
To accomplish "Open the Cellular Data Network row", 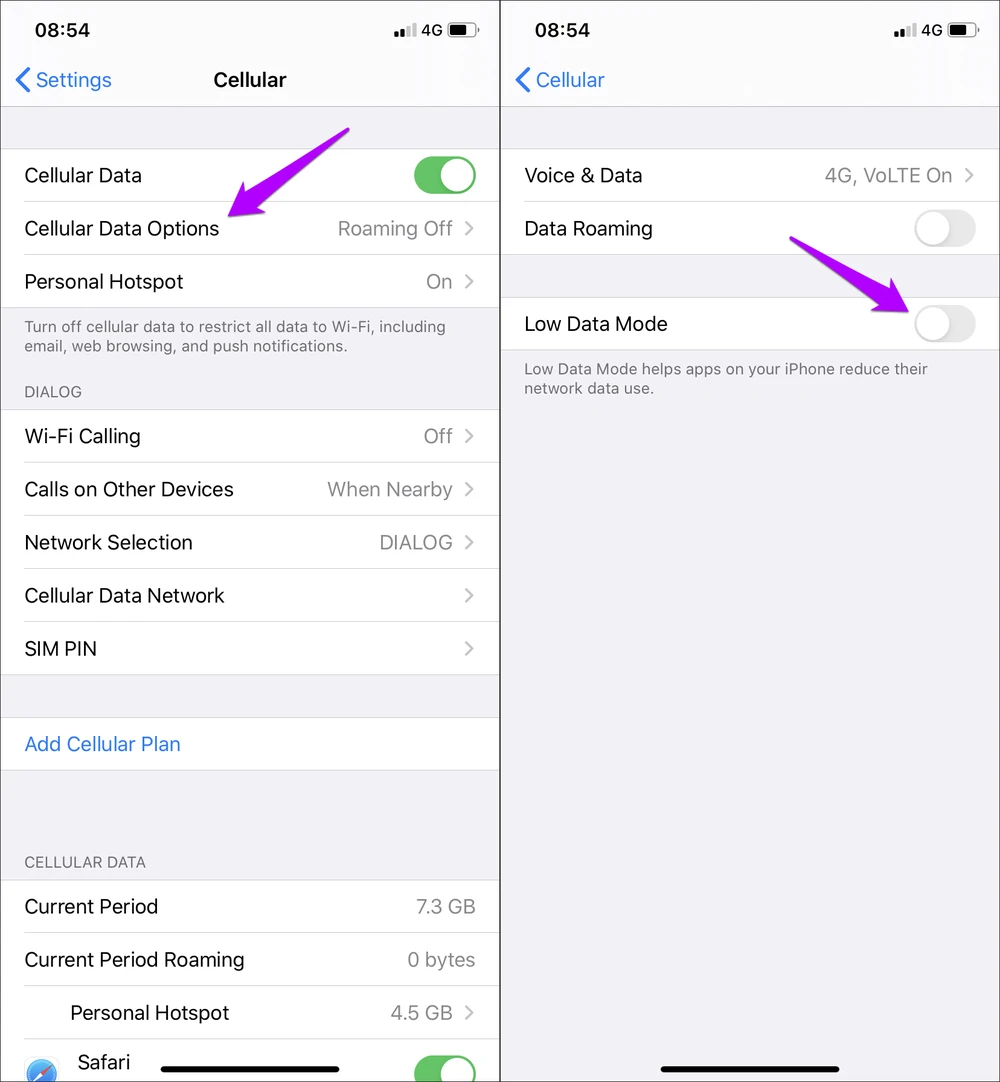I will coord(250,596).
